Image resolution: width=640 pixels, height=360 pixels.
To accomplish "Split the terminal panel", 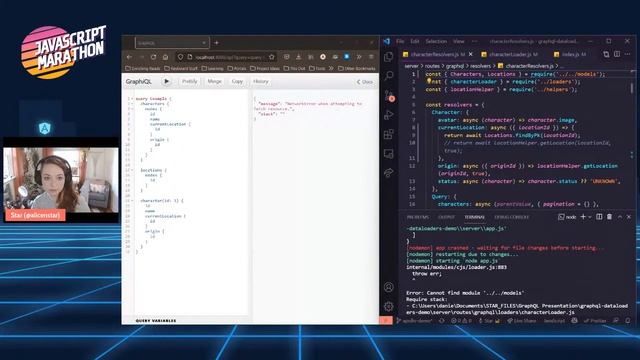I will (x=599, y=217).
